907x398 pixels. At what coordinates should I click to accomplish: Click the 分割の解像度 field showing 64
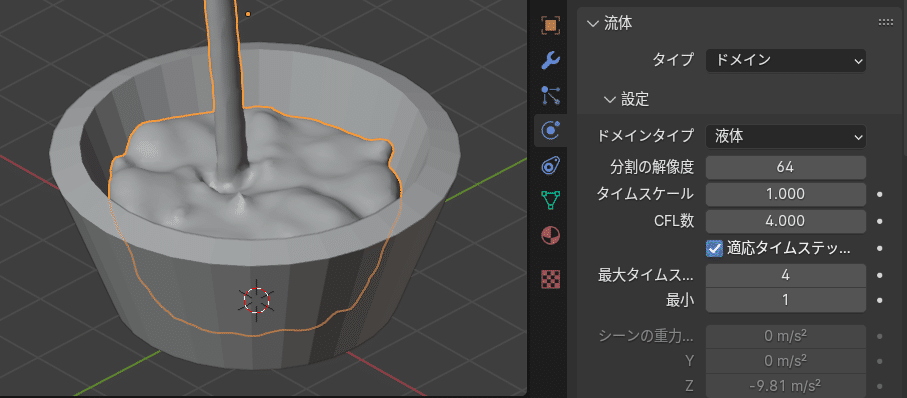pyautogui.click(x=786, y=167)
